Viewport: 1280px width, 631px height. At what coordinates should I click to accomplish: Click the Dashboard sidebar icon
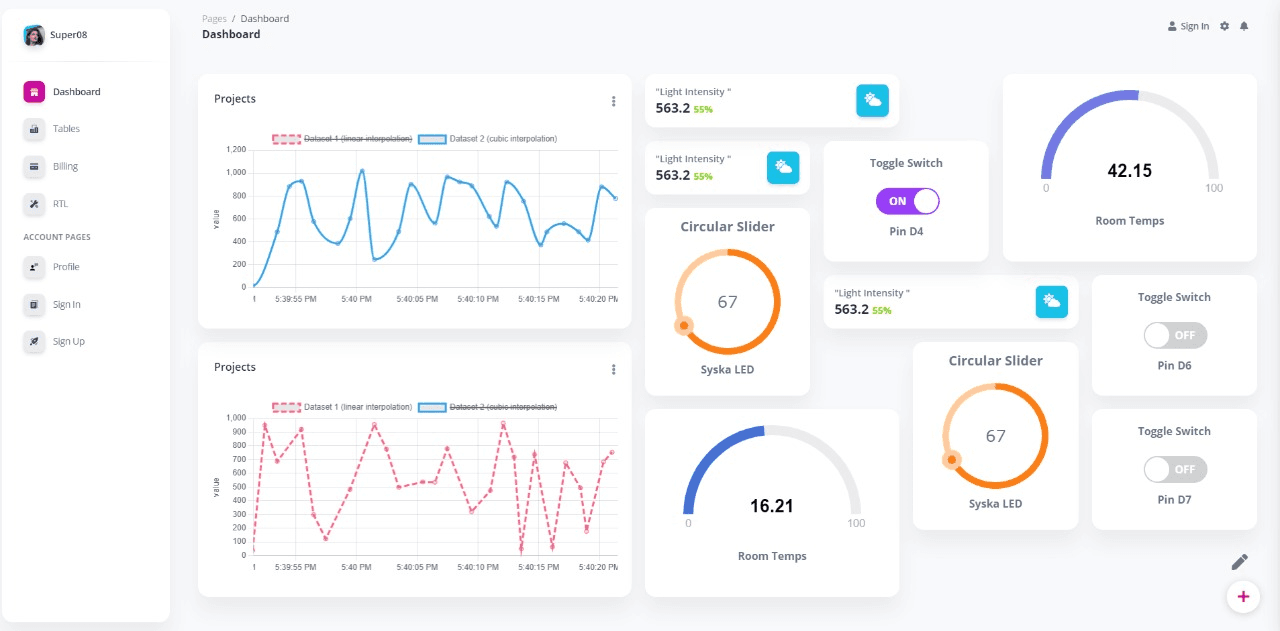[x=34, y=92]
